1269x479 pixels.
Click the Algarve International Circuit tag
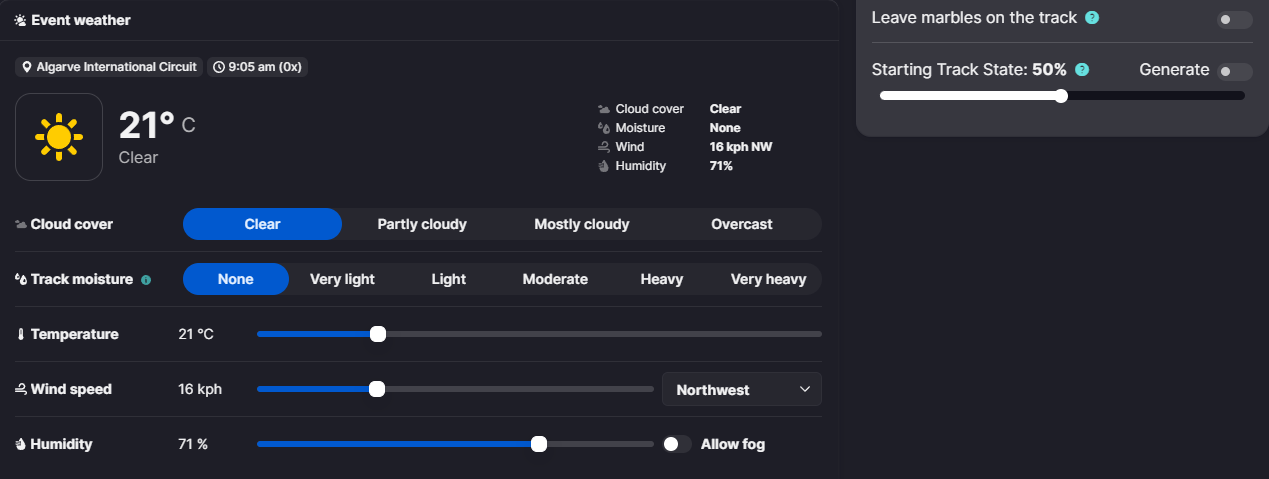pos(109,67)
